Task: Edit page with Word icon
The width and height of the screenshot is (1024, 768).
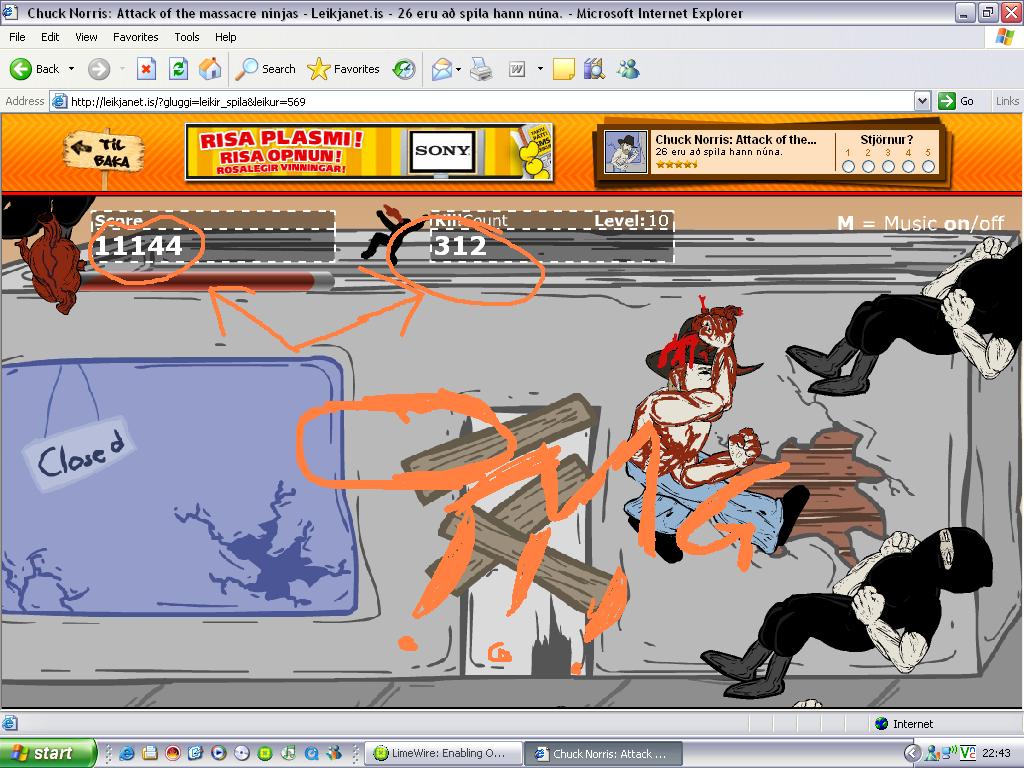Action: pos(517,69)
